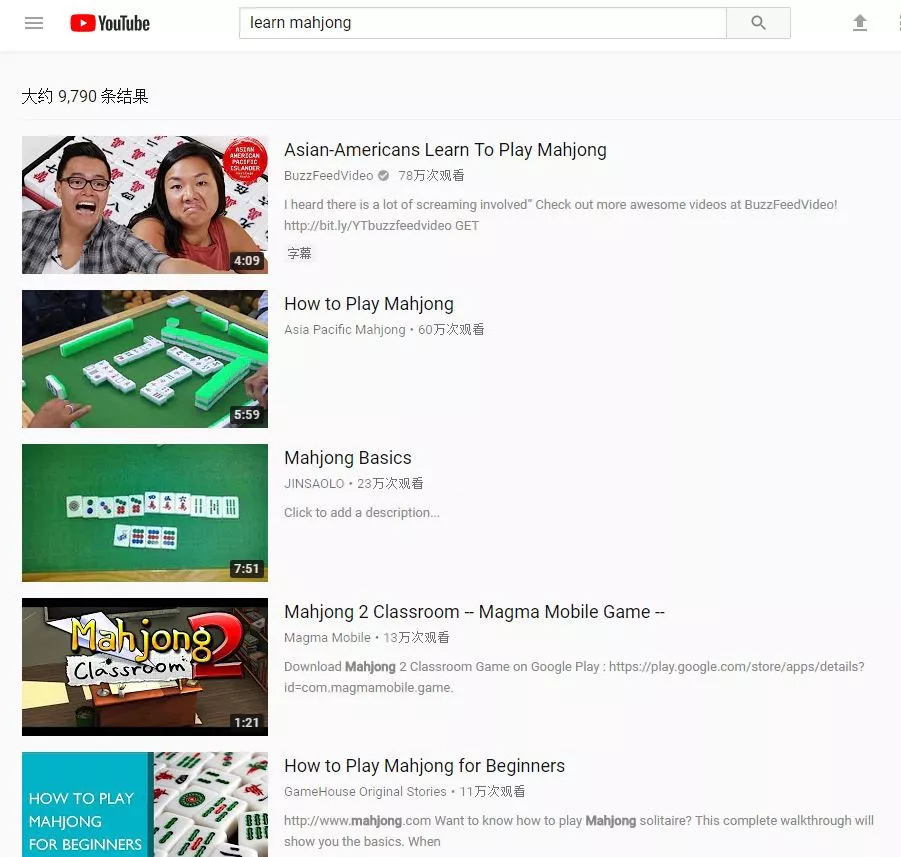Focus the search box containing learn mahjong

pos(483,23)
